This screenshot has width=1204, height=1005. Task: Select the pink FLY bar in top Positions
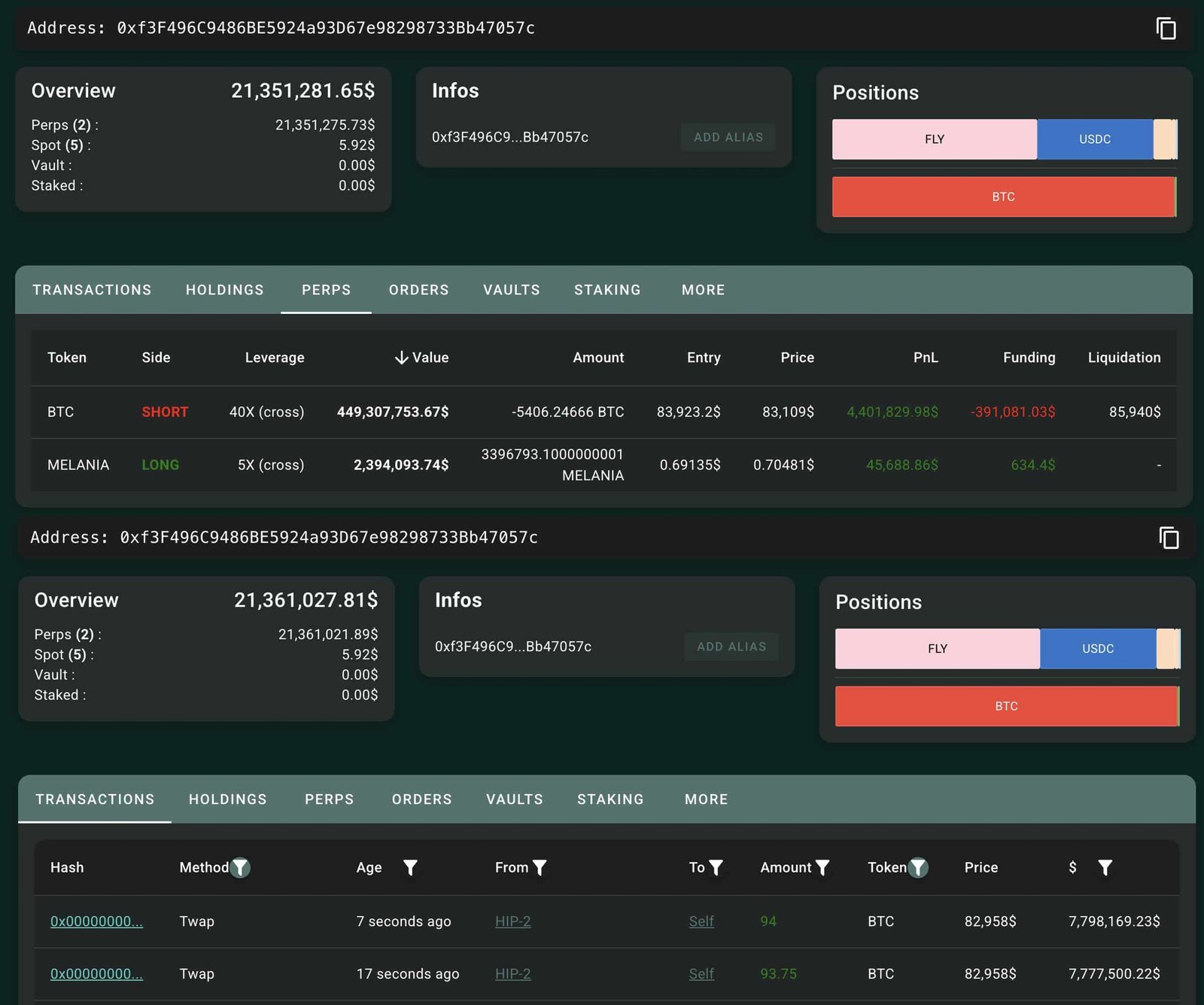934,139
